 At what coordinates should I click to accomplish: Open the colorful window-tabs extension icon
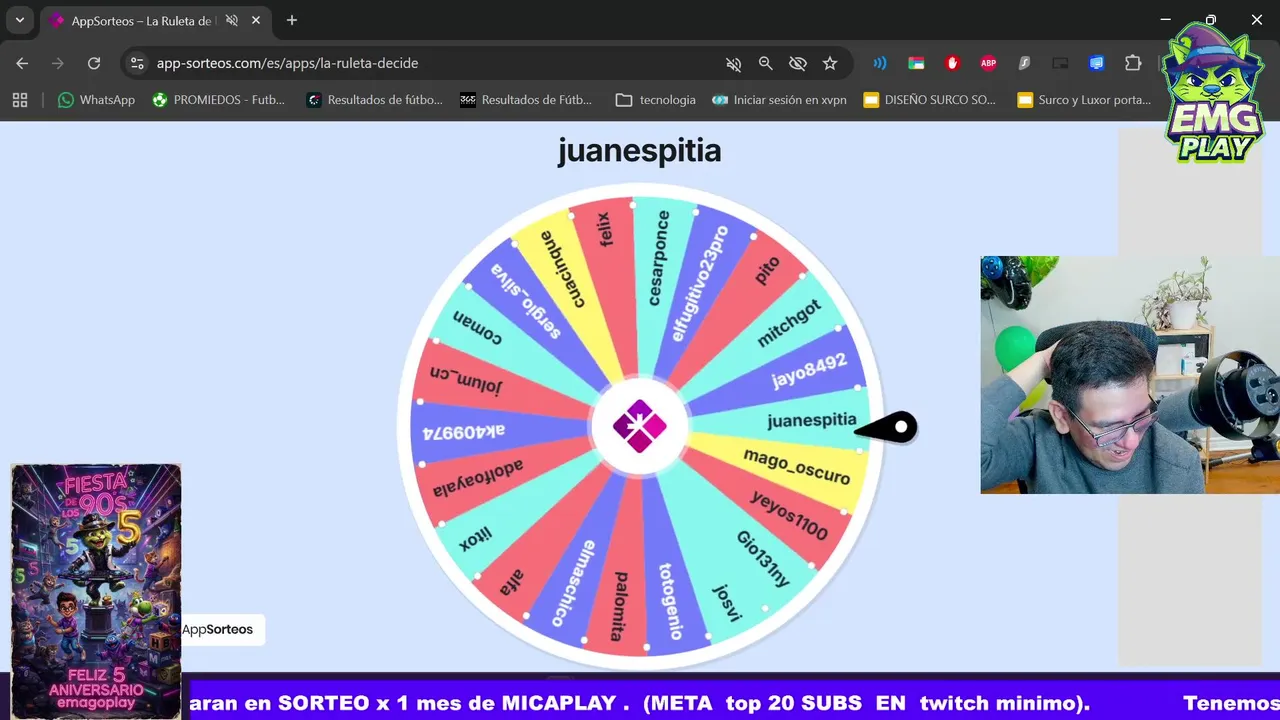pos(916,63)
